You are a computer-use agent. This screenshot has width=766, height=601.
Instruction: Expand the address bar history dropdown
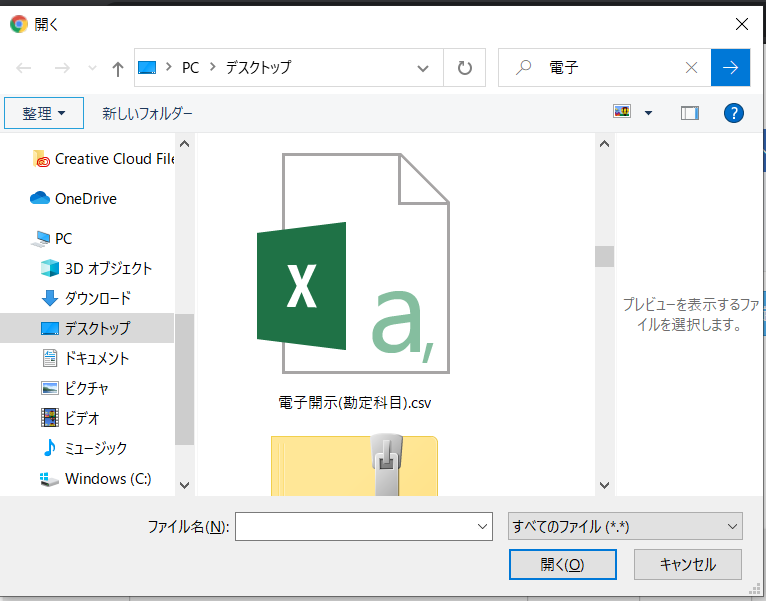click(423, 68)
